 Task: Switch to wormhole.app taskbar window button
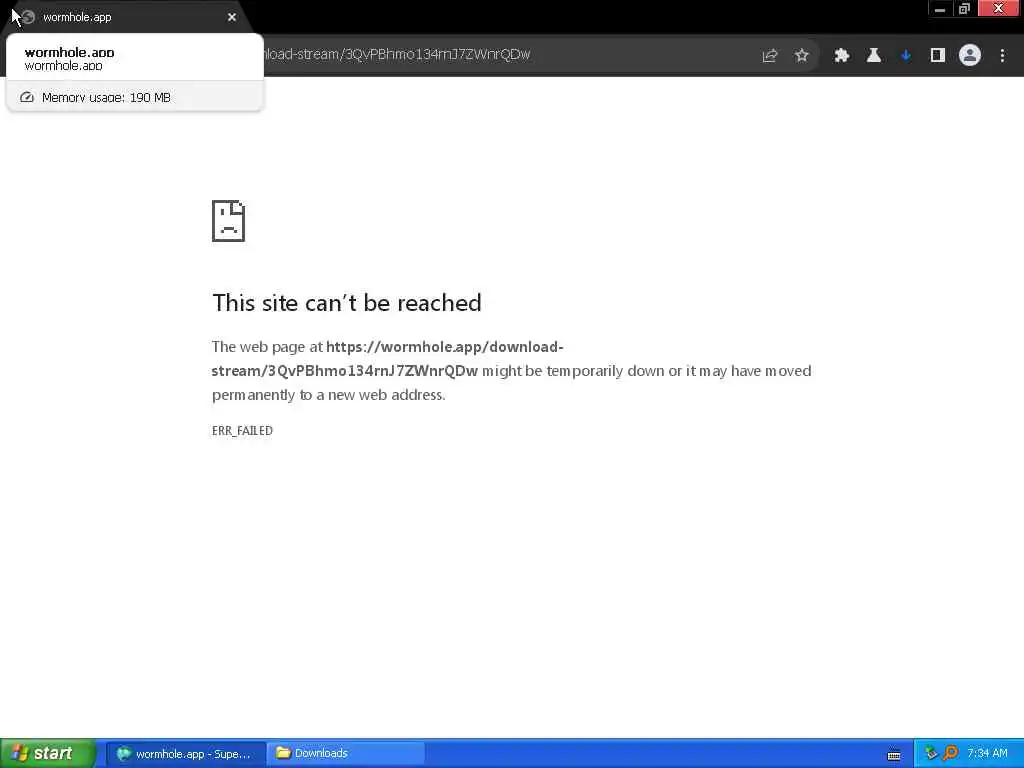pos(185,754)
